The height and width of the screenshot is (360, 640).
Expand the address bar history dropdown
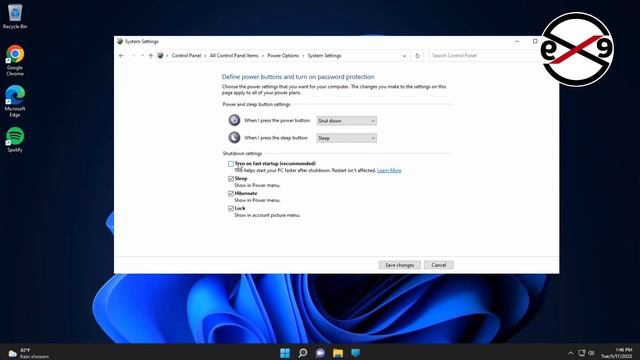(x=404, y=56)
